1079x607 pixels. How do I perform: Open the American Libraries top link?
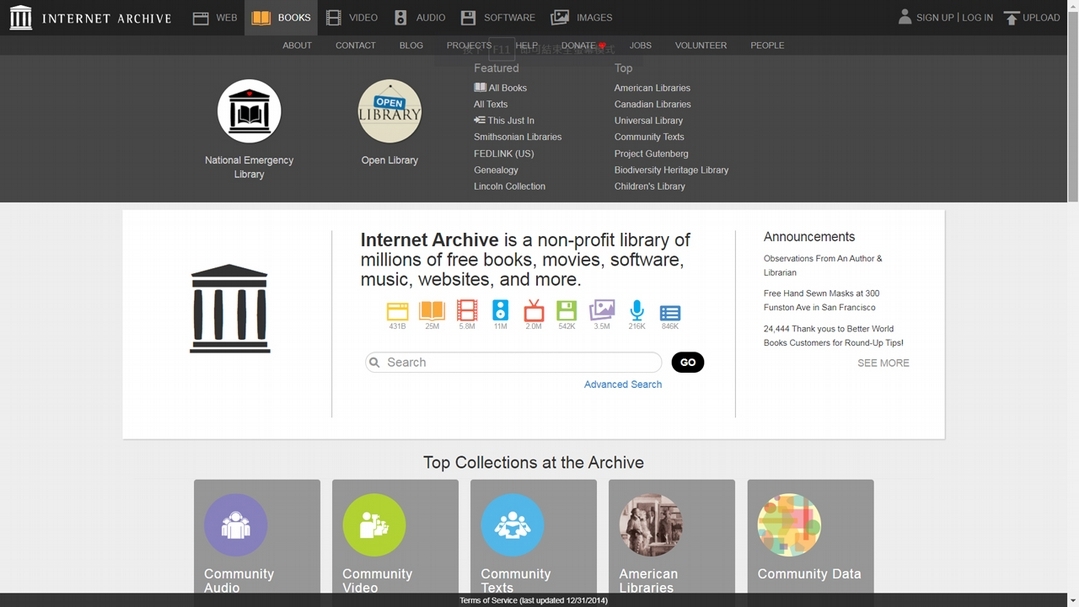pos(652,87)
